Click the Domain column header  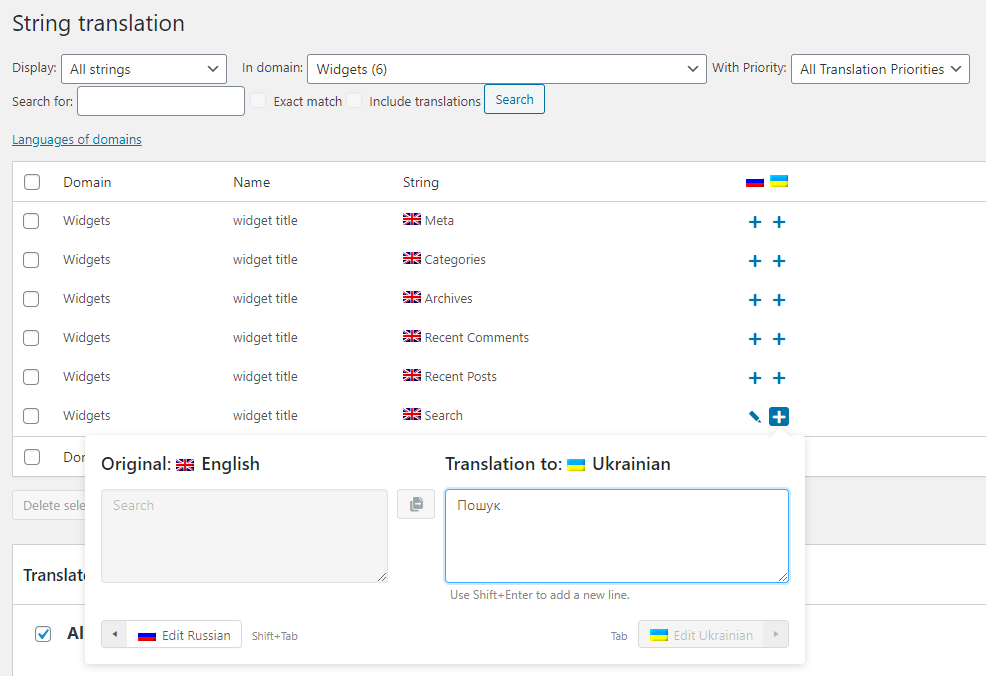(x=87, y=182)
